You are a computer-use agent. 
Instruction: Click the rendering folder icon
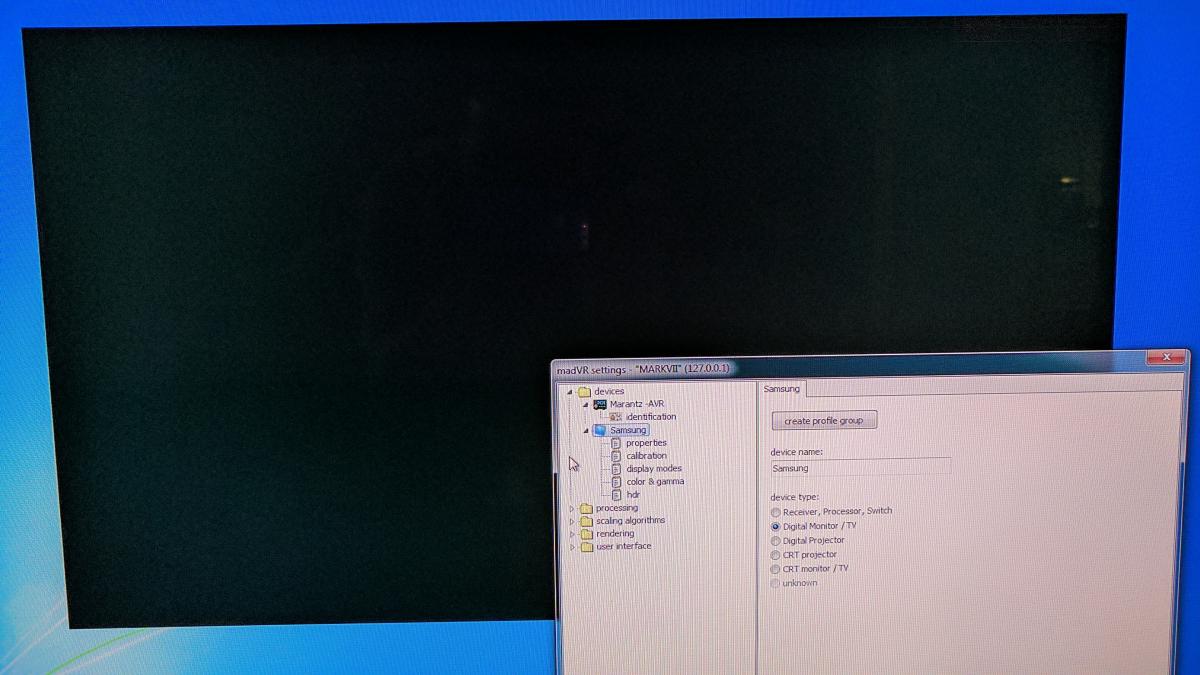coord(586,534)
